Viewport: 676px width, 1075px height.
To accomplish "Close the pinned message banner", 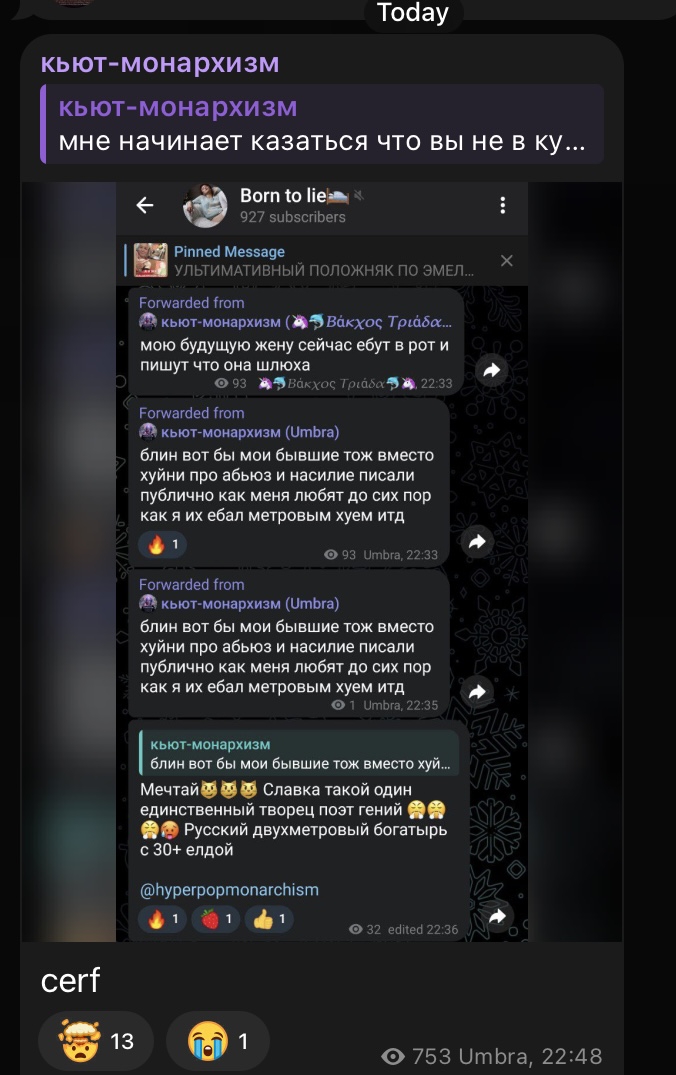I will coord(507,261).
